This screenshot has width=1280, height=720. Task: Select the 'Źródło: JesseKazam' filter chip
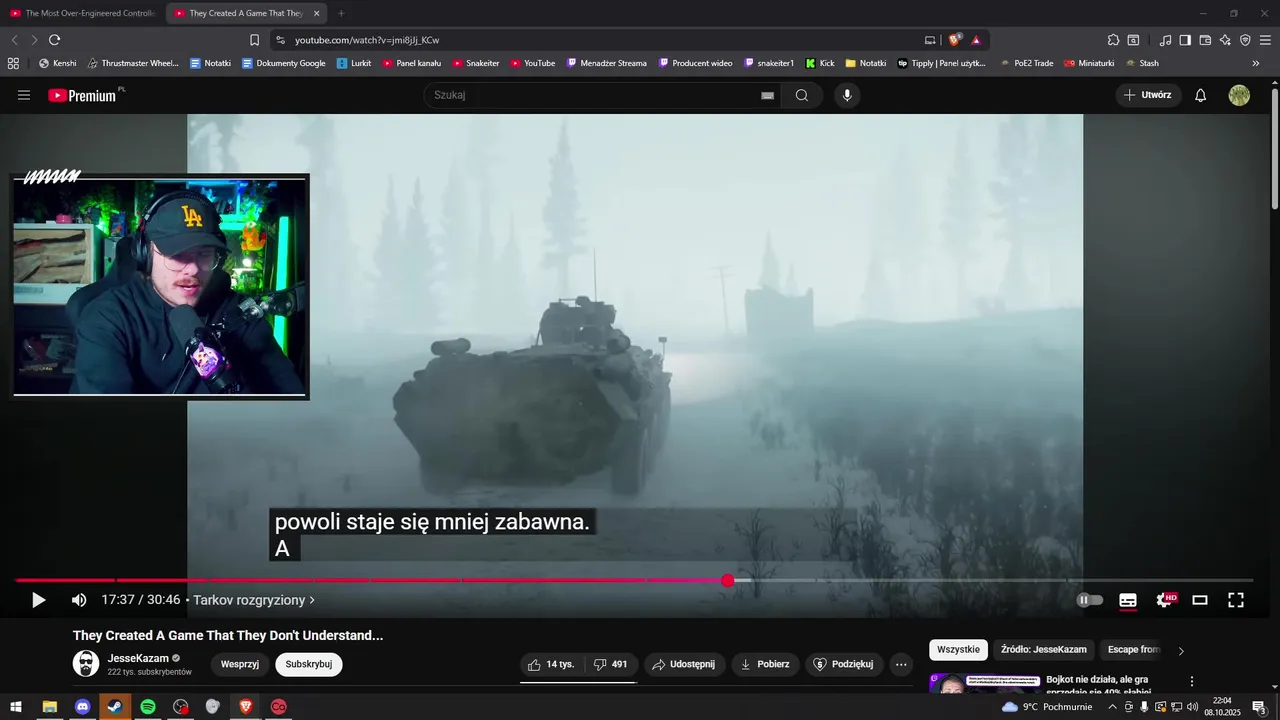click(x=1044, y=650)
